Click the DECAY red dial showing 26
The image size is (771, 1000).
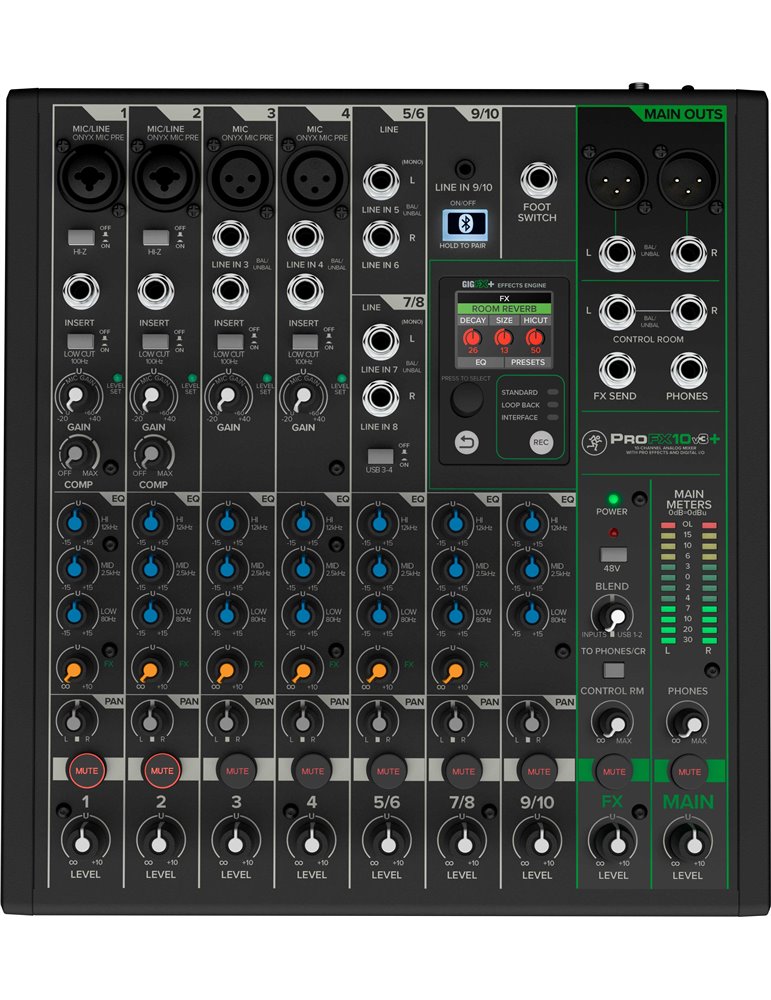pyautogui.click(x=472, y=337)
